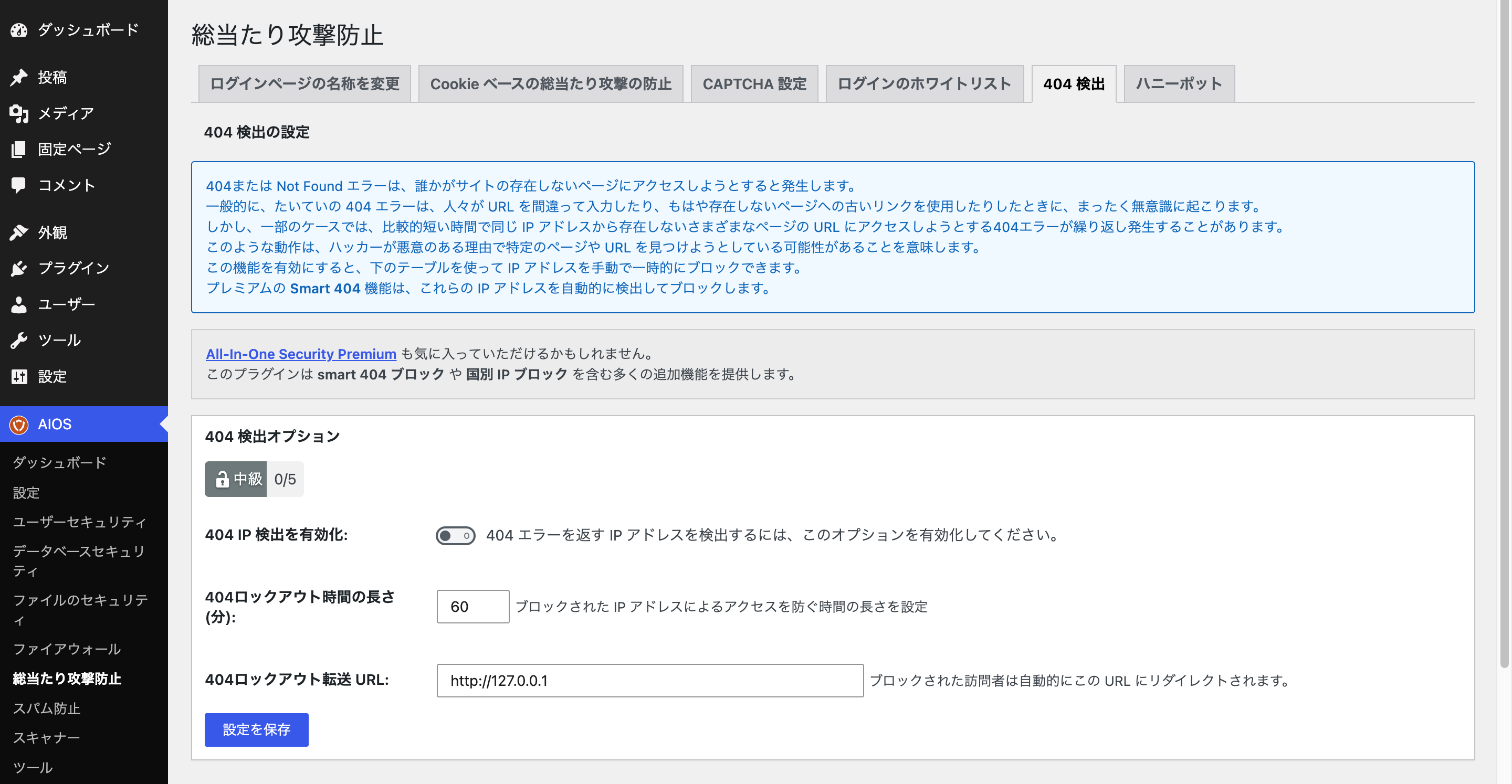Click the AIOS shield logo icon
Viewport: 1512px width, 784px height.
pyautogui.click(x=19, y=425)
